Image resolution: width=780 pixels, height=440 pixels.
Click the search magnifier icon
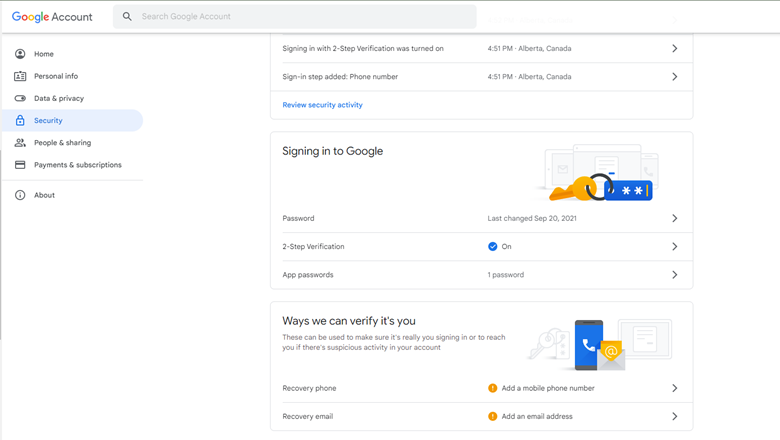[x=127, y=17]
